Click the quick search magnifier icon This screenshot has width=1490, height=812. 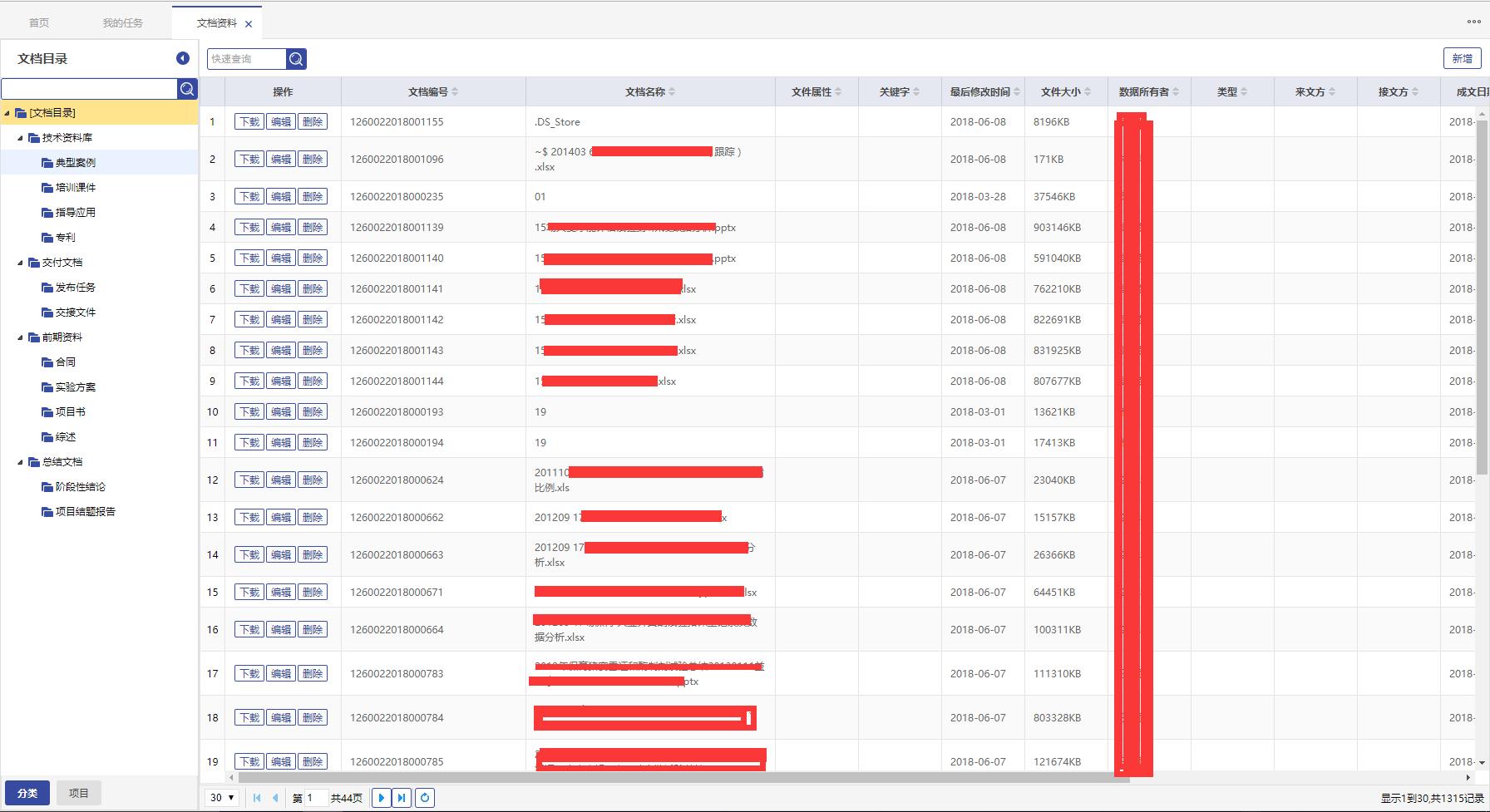pos(296,59)
